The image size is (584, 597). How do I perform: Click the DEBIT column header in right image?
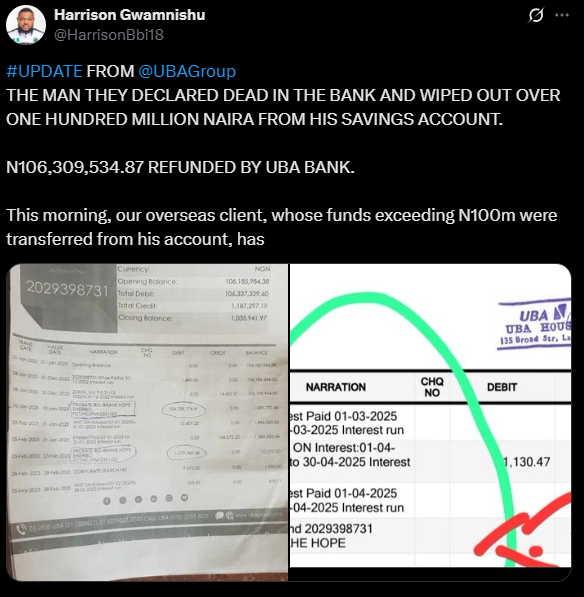(x=502, y=387)
